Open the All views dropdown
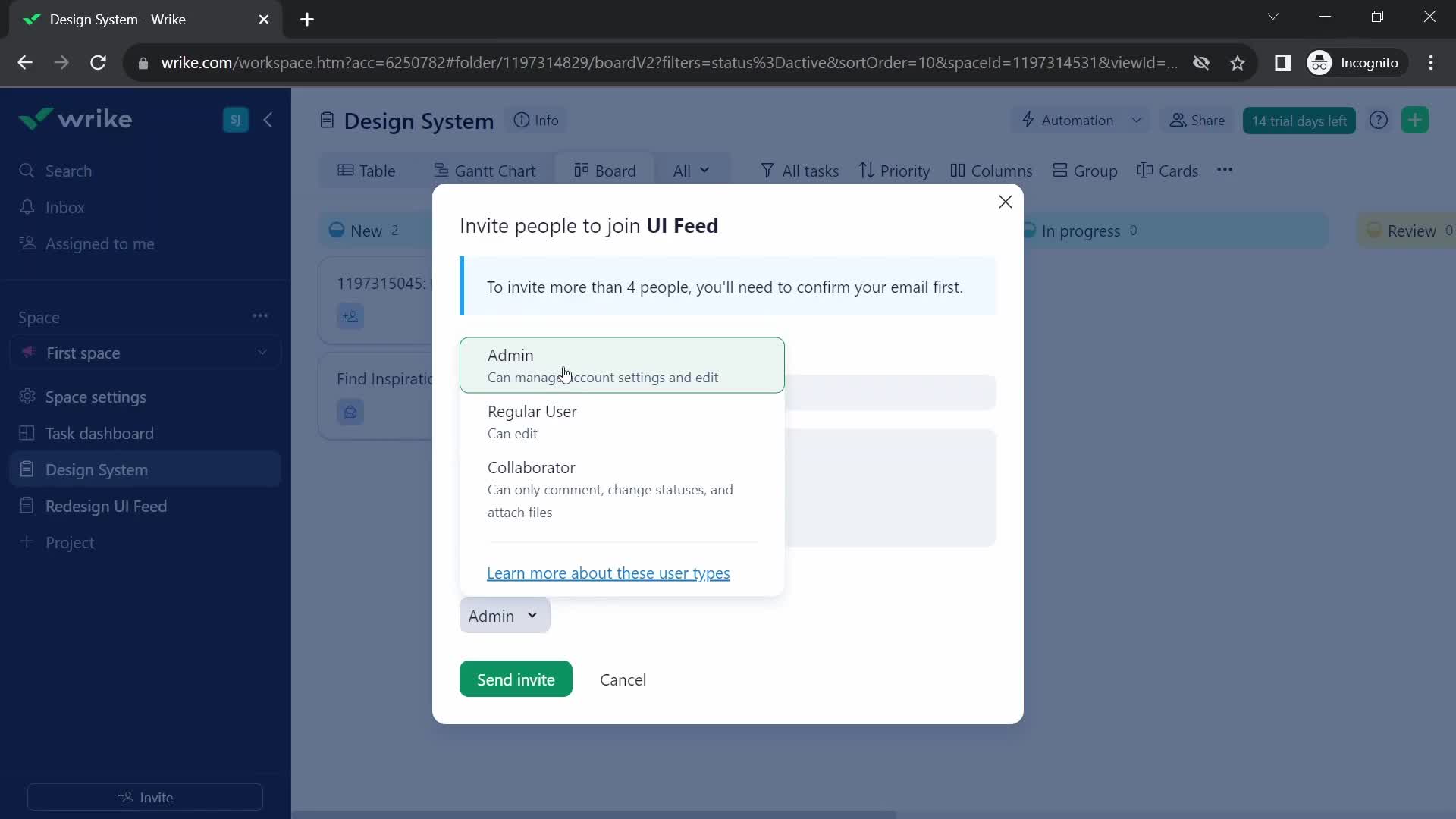1456x819 pixels. coord(691,171)
